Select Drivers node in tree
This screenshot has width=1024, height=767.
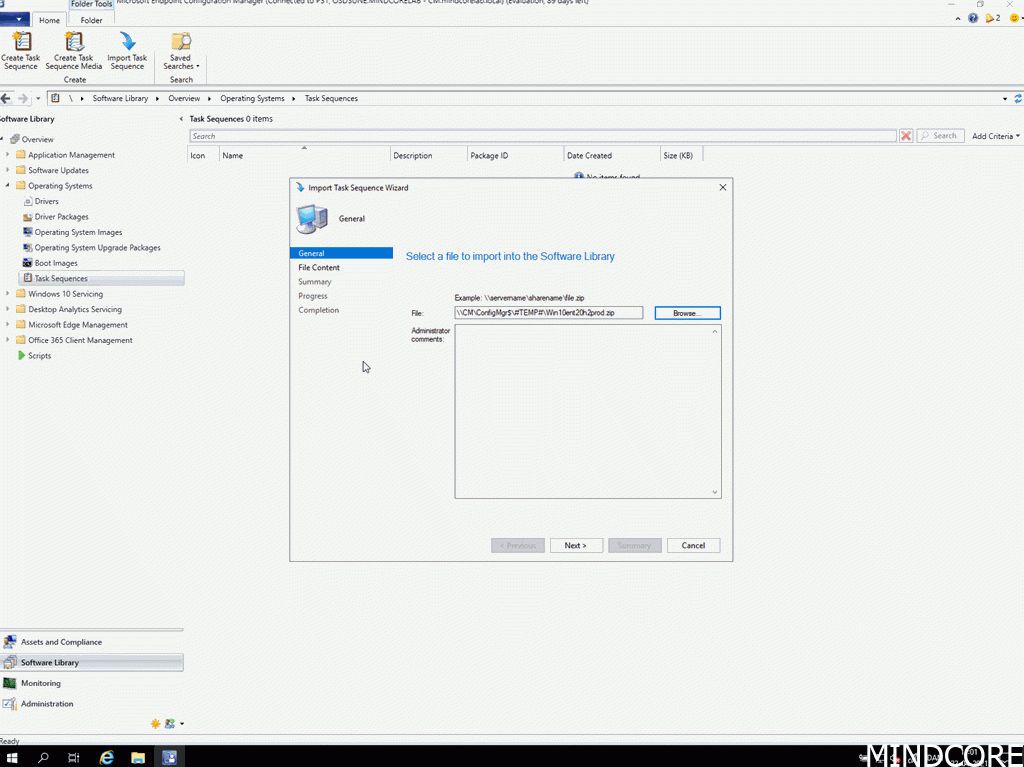point(46,201)
